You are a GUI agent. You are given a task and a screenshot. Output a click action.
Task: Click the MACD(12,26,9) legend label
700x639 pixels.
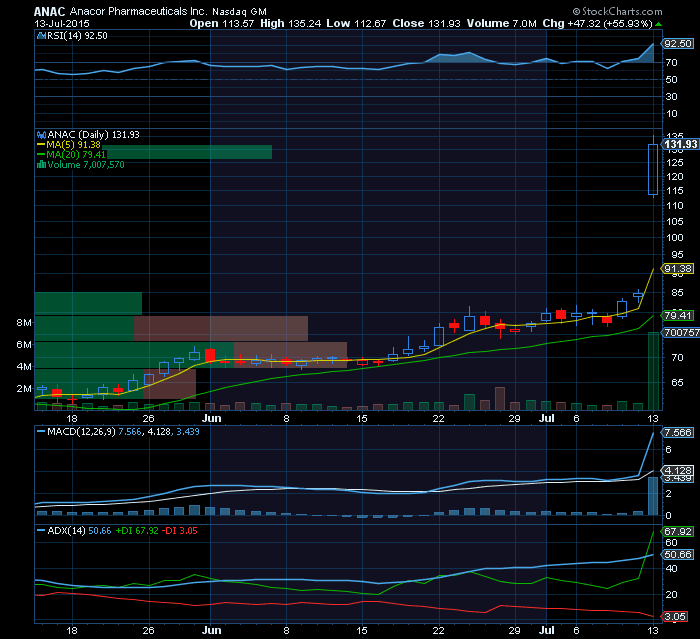81,432
